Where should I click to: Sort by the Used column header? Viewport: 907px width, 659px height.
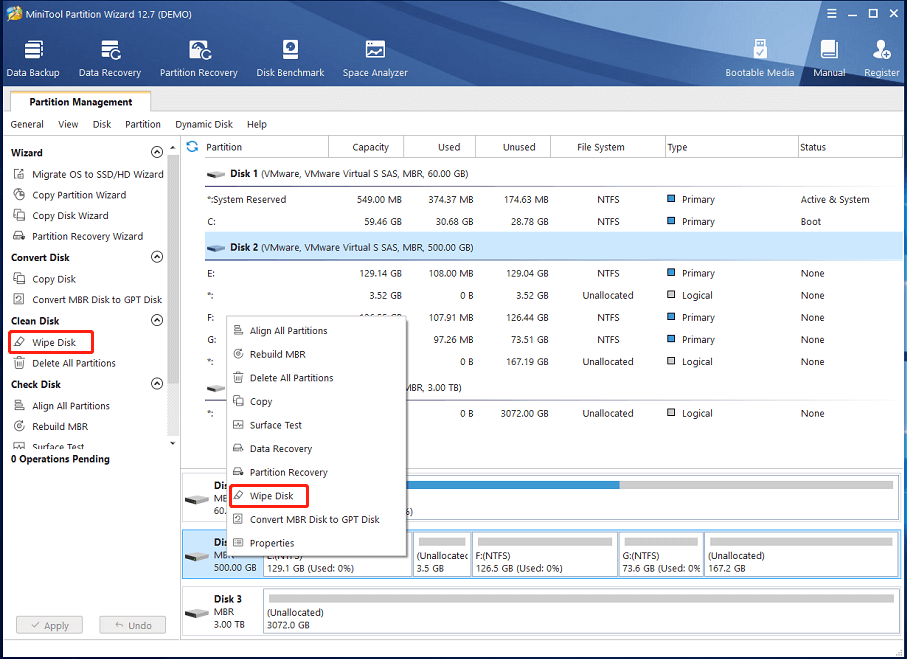click(440, 147)
